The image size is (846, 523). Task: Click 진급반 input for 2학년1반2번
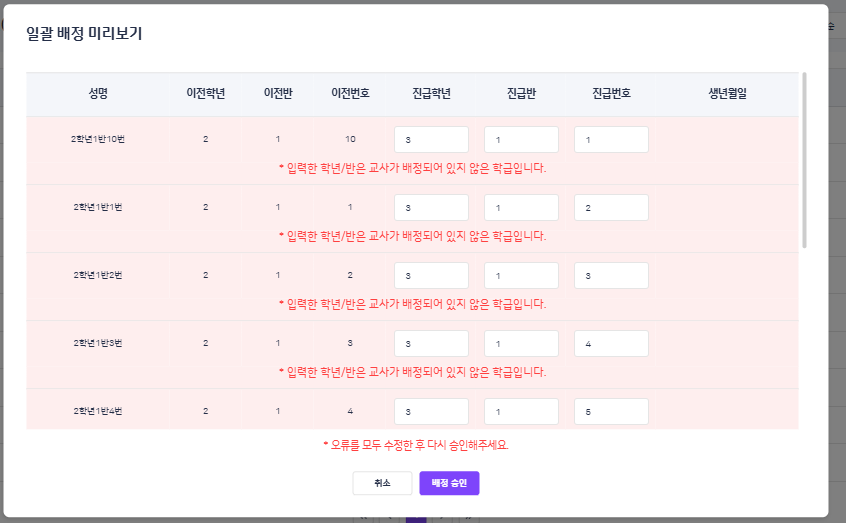pos(521,276)
